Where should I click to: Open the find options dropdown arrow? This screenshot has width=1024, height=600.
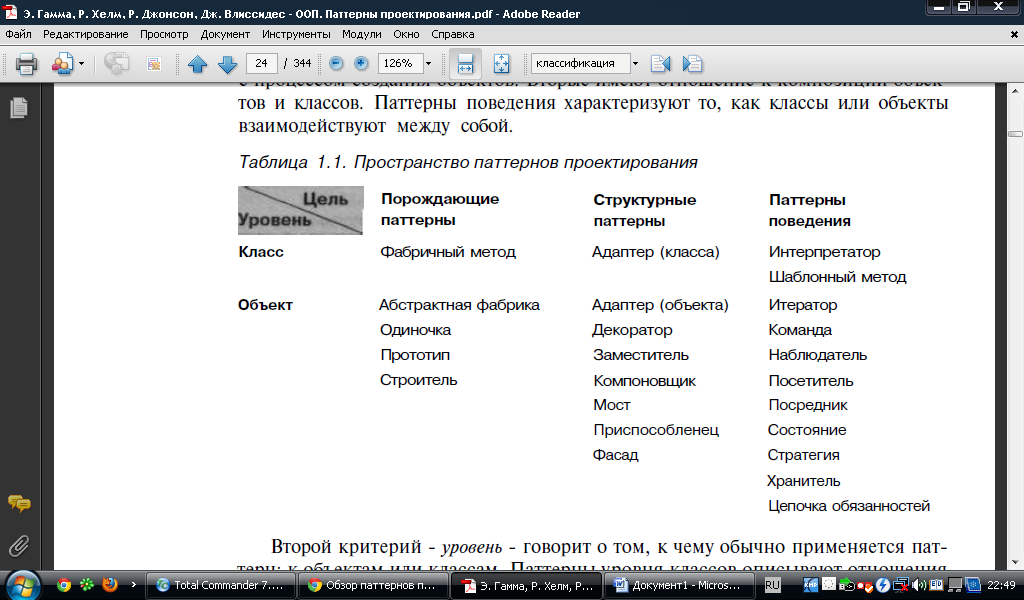point(635,63)
